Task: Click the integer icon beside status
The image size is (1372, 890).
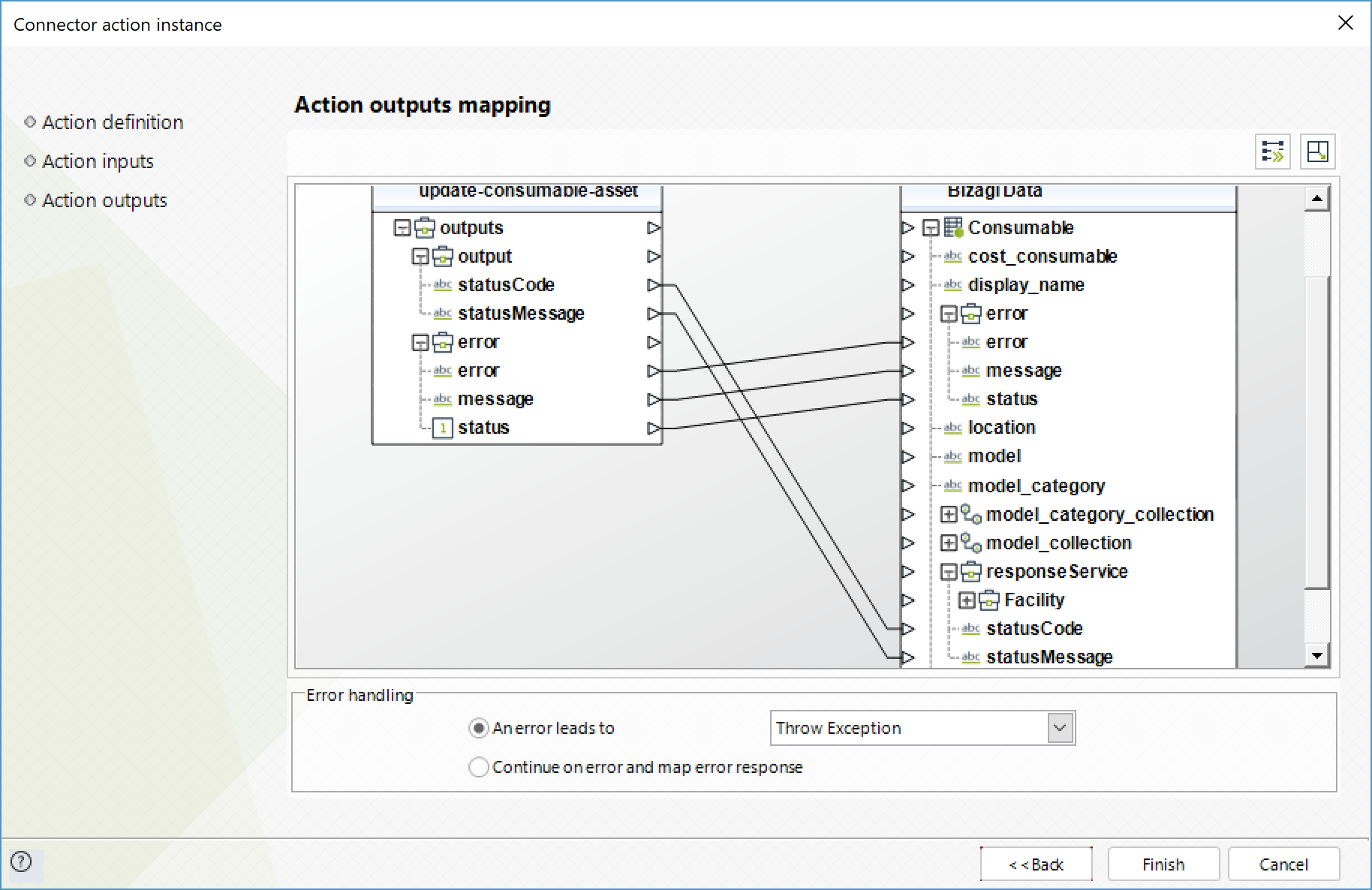Action: pyautogui.click(x=443, y=428)
